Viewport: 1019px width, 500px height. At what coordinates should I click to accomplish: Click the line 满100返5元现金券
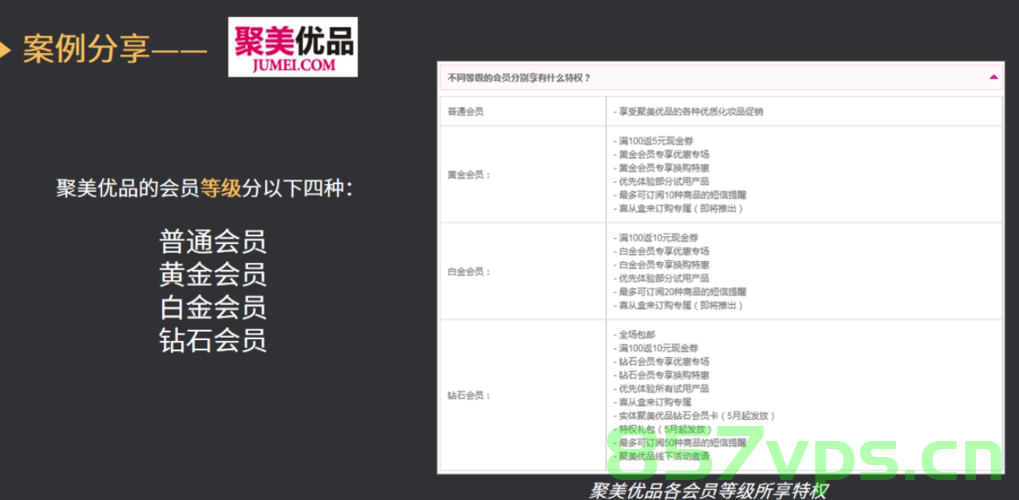(655, 140)
